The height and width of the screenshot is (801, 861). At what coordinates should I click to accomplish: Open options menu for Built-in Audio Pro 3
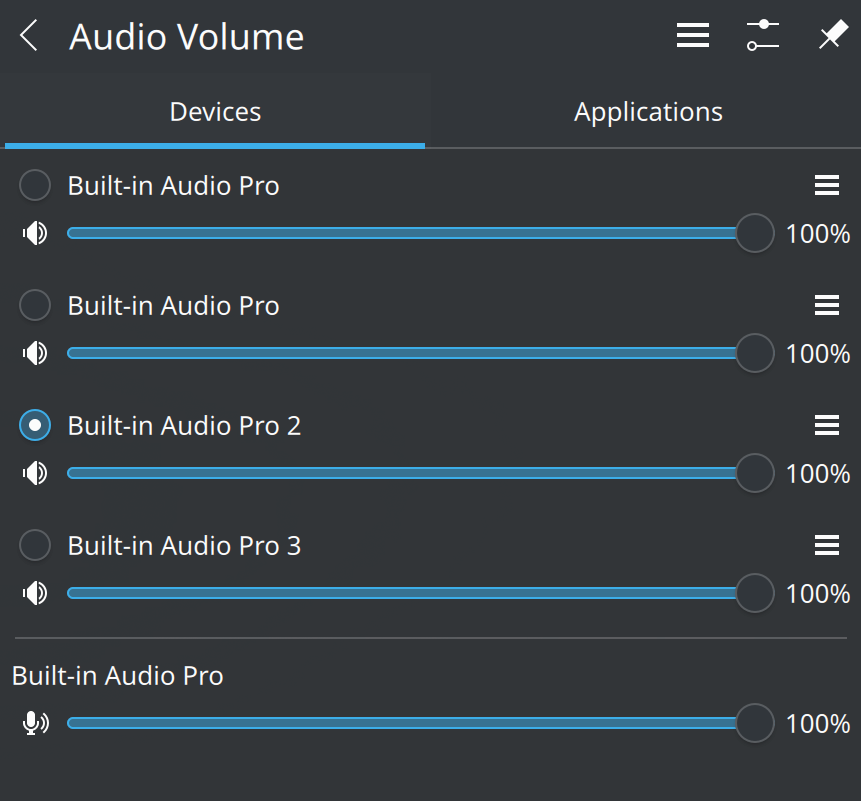[x=826, y=545]
